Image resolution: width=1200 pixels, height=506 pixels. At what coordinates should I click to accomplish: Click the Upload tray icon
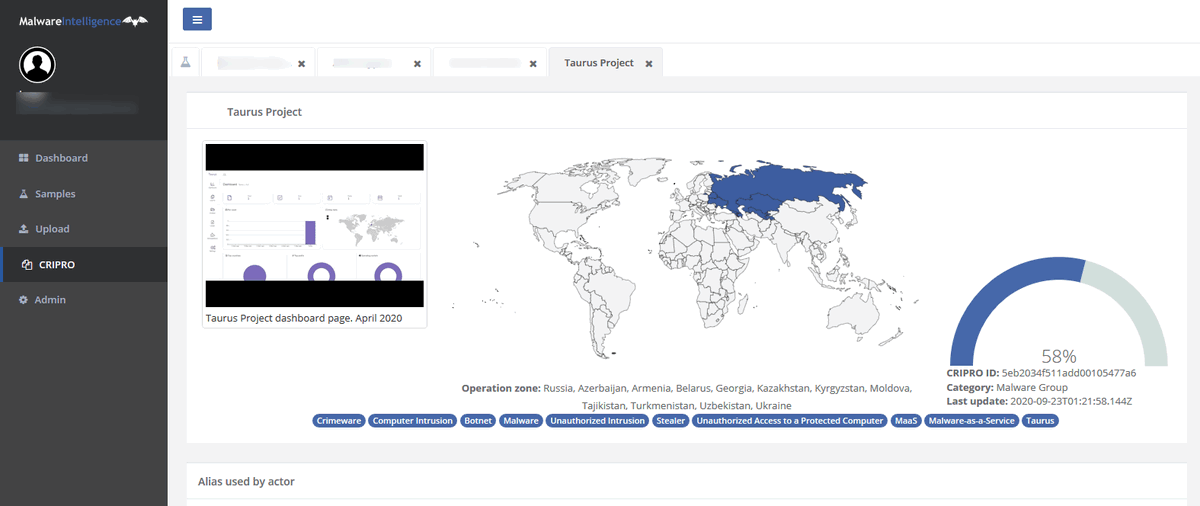coord(24,229)
